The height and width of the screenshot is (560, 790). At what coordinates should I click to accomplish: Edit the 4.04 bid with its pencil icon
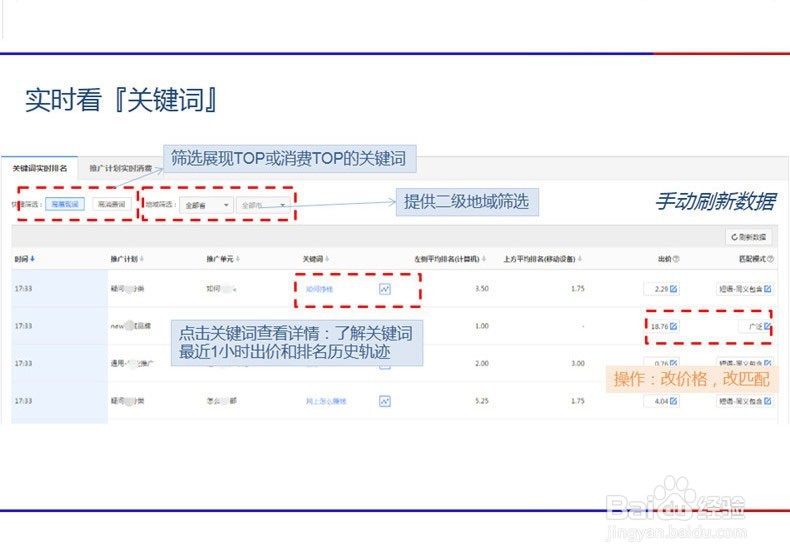click(x=674, y=401)
